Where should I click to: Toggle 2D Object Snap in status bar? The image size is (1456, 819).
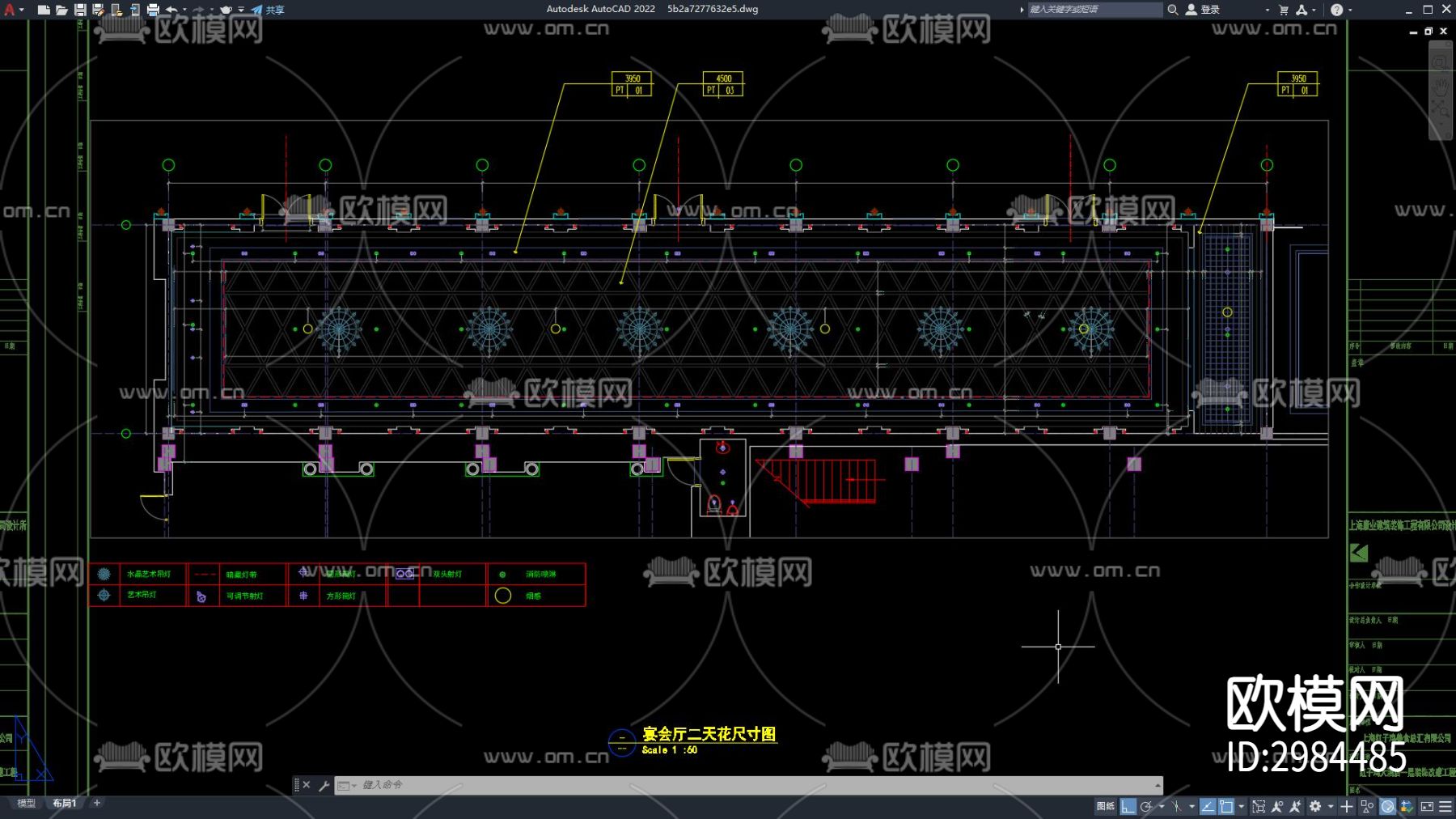click(1226, 806)
